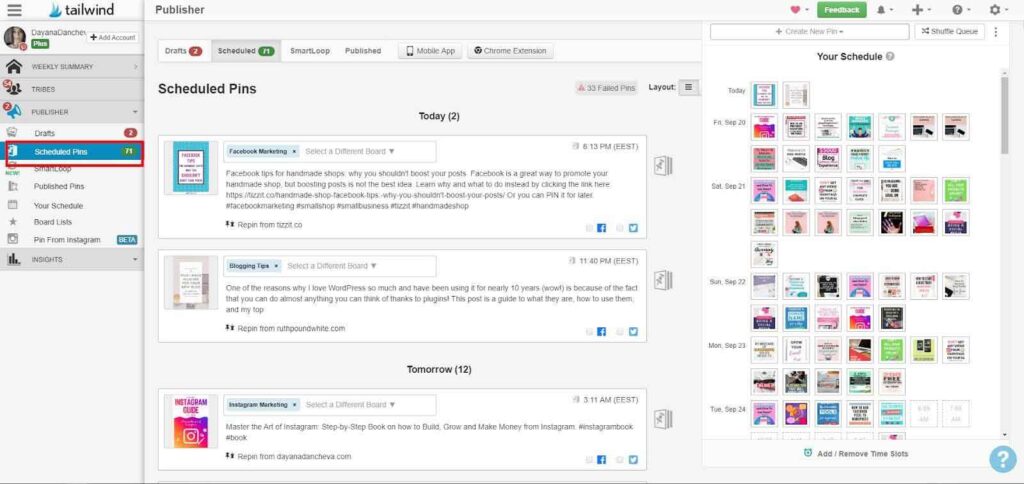1024x484 pixels.
Task: Click the first Today thumbnail in schedule
Action: pos(764,95)
